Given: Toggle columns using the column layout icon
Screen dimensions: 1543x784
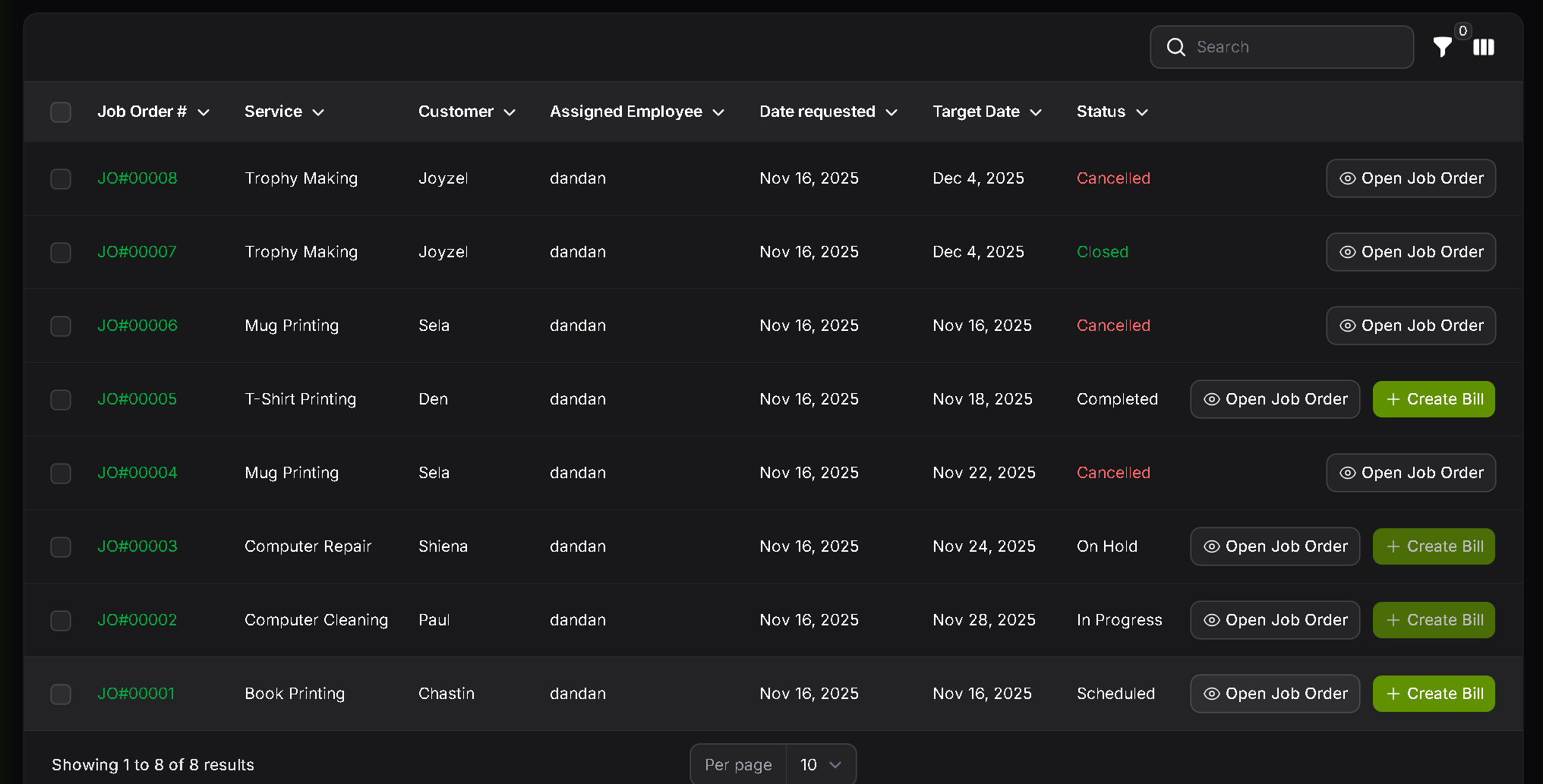Looking at the screenshot, I should pyautogui.click(x=1483, y=47).
